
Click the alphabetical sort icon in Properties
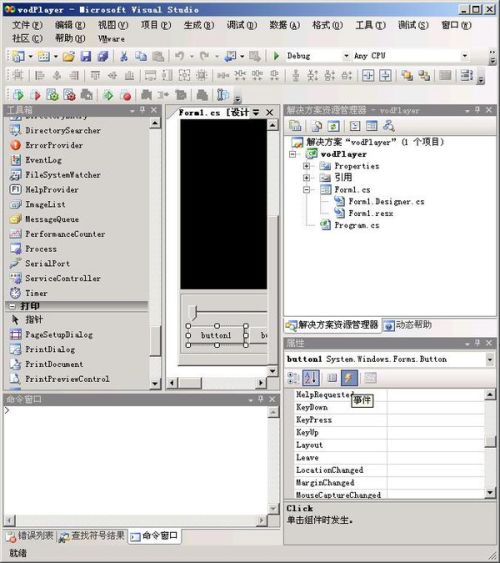[x=311, y=378]
